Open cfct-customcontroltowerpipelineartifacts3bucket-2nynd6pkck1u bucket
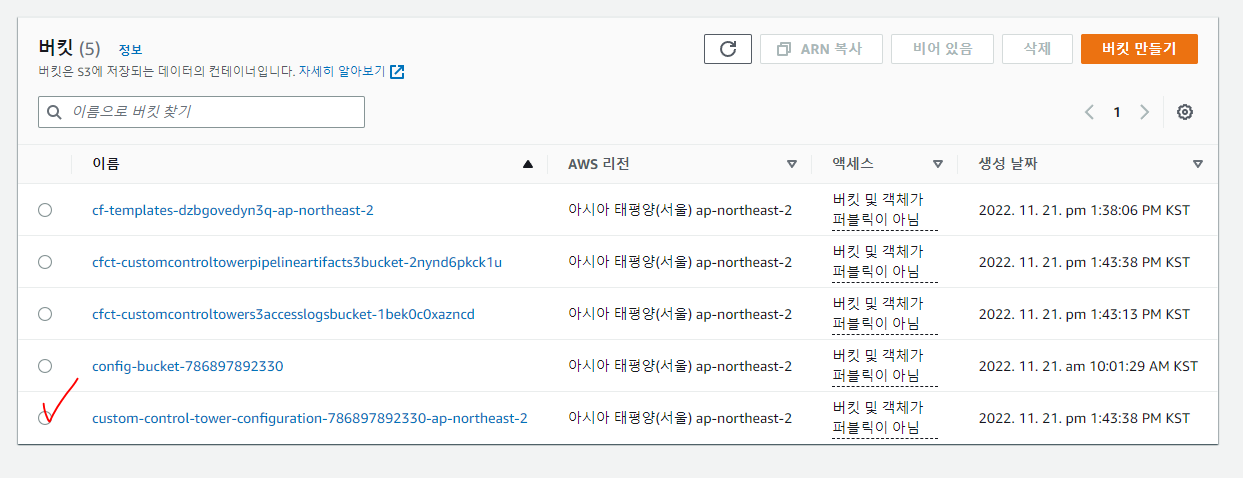 click(x=297, y=262)
